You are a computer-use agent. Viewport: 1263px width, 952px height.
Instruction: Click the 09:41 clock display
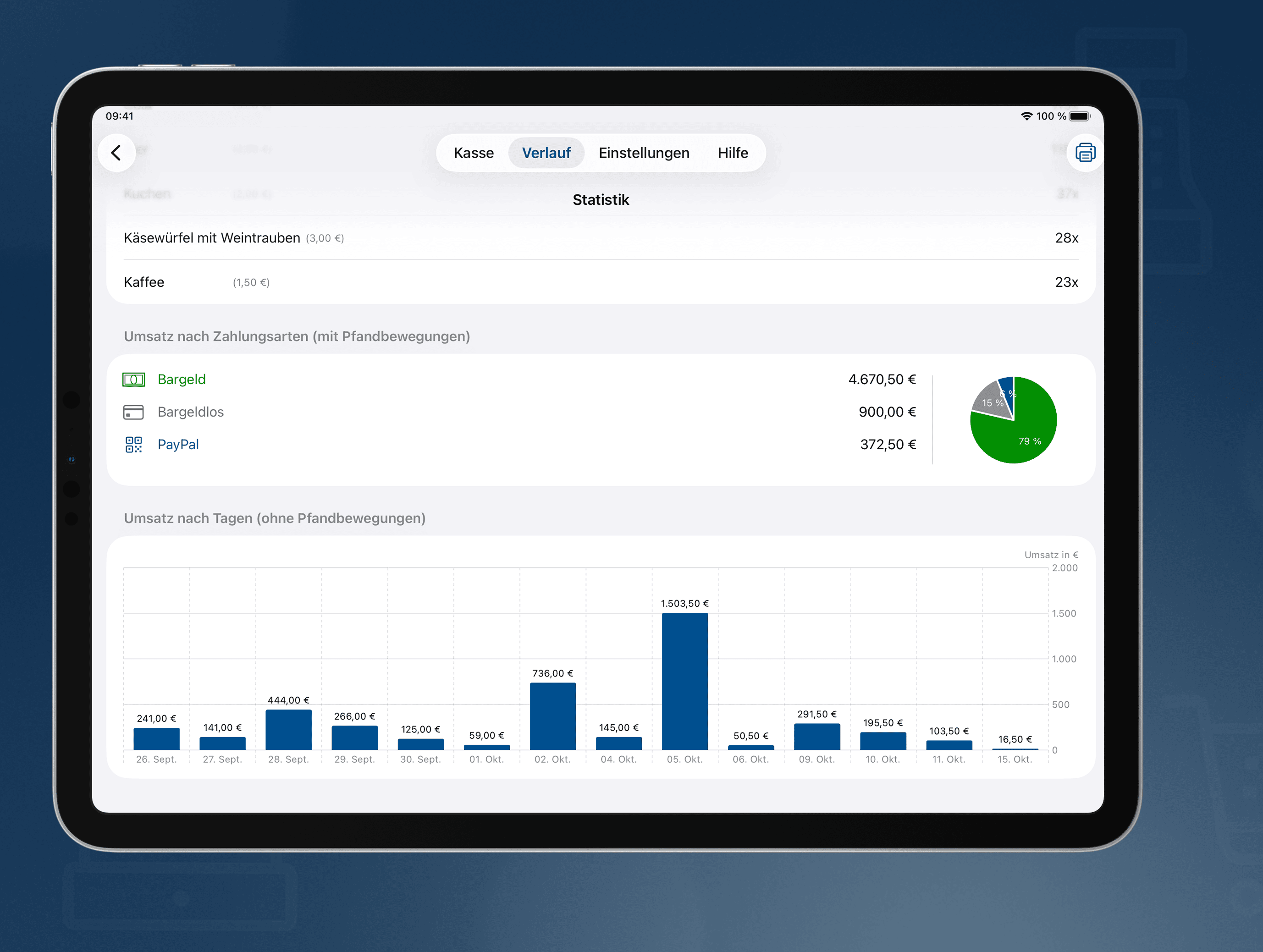[119, 116]
